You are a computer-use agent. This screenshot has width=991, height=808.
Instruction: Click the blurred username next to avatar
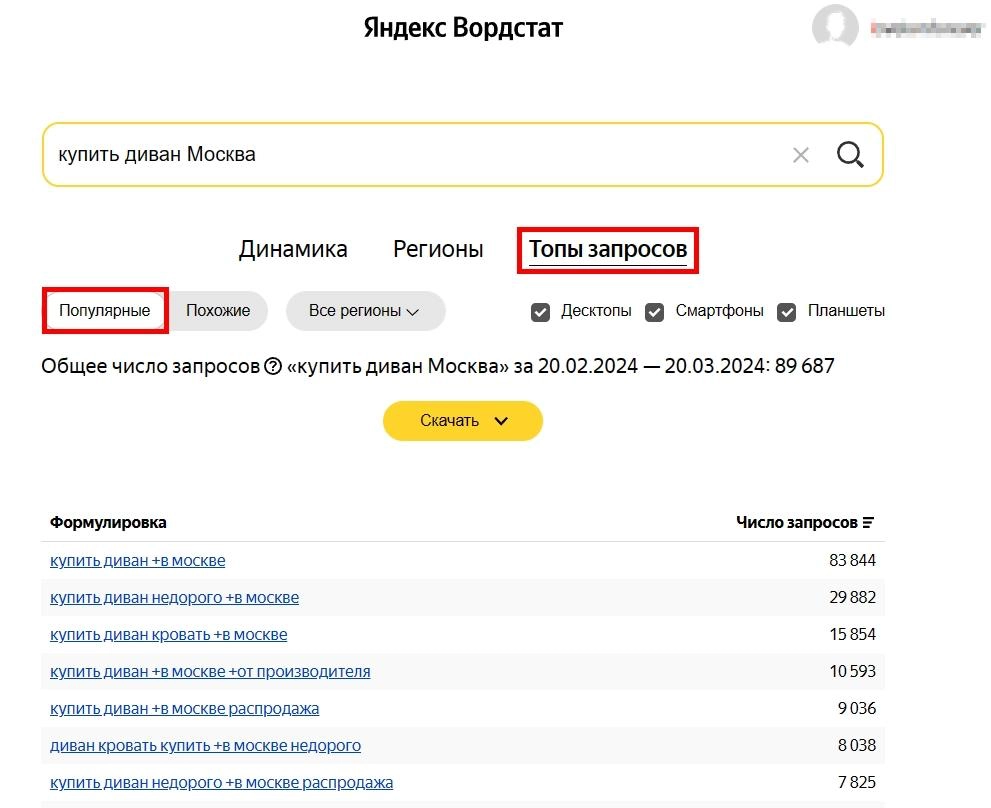(926, 28)
